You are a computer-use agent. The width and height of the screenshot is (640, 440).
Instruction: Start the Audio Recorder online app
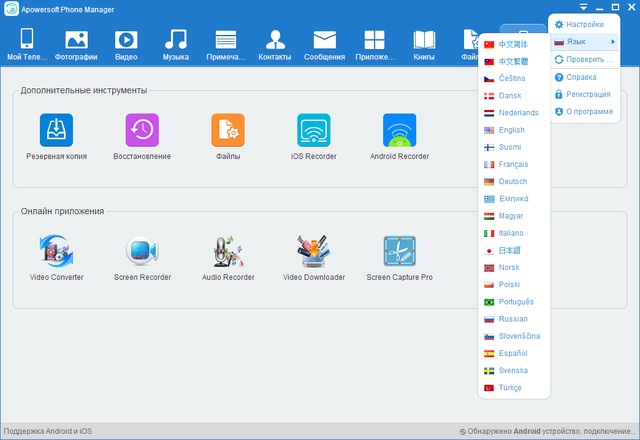point(228,251)
